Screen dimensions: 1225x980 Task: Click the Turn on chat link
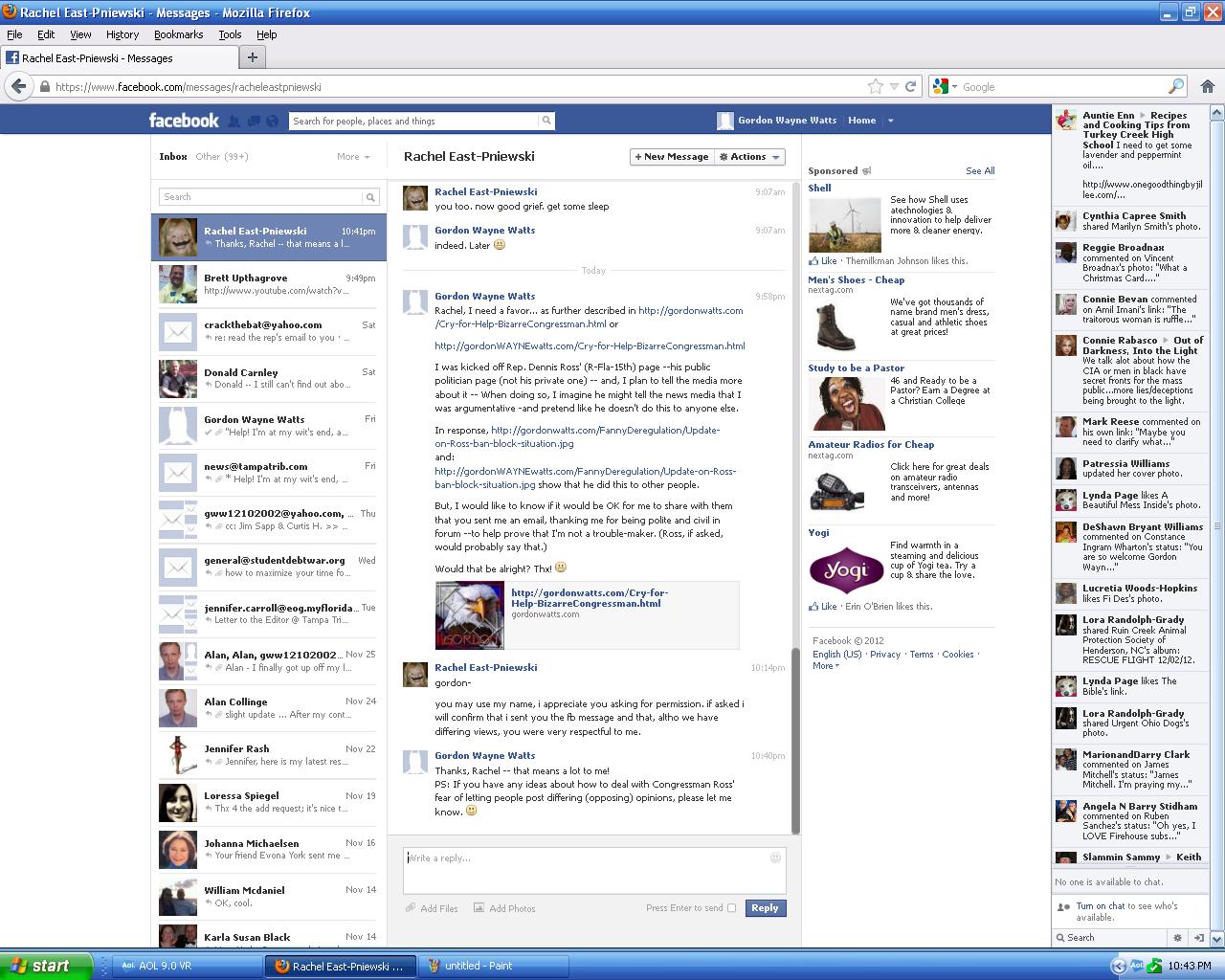(1100, 905)
